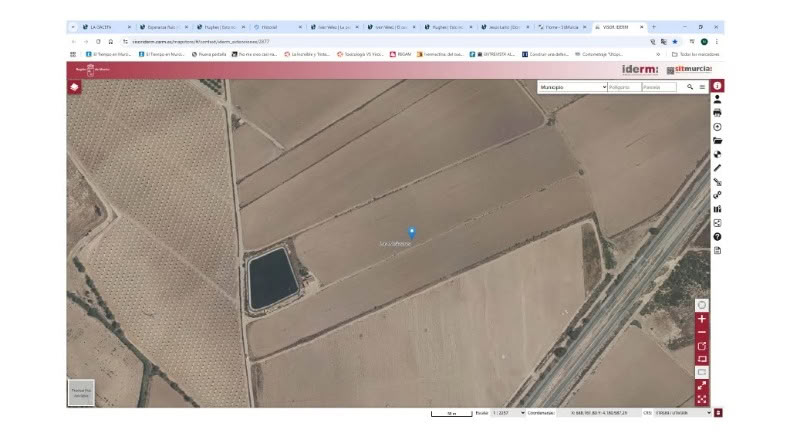790x440 pixels.
Task: Switch to the Jesús Lario browser tab
Action: pos(505,27)
